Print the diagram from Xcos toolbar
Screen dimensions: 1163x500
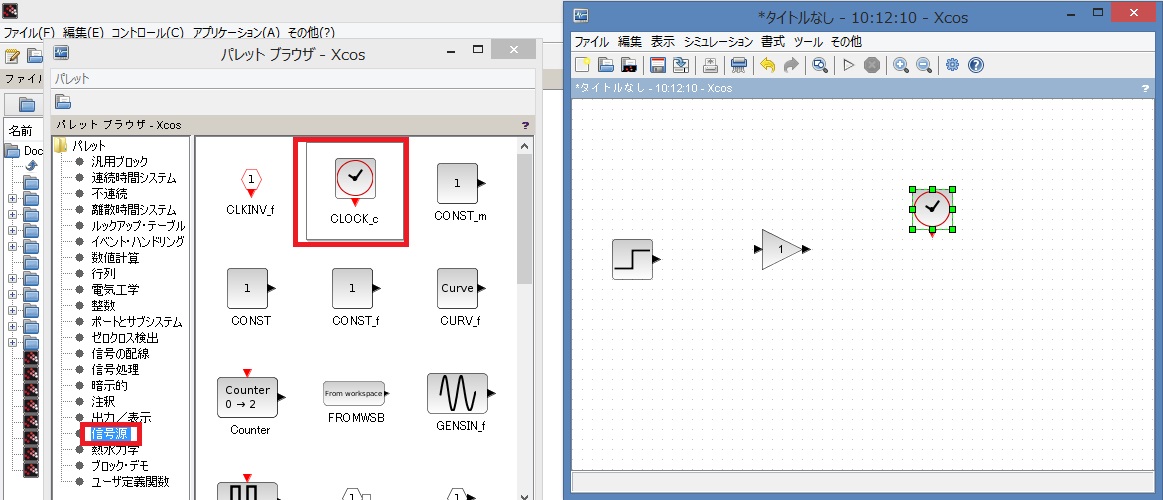(x=710, y=65)
